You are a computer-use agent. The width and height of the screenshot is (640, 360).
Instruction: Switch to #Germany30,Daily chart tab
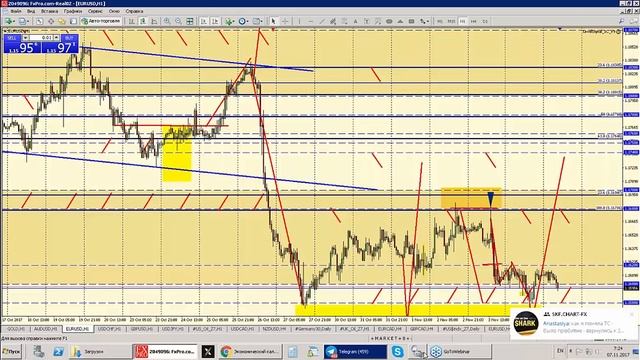coord(313,329)
